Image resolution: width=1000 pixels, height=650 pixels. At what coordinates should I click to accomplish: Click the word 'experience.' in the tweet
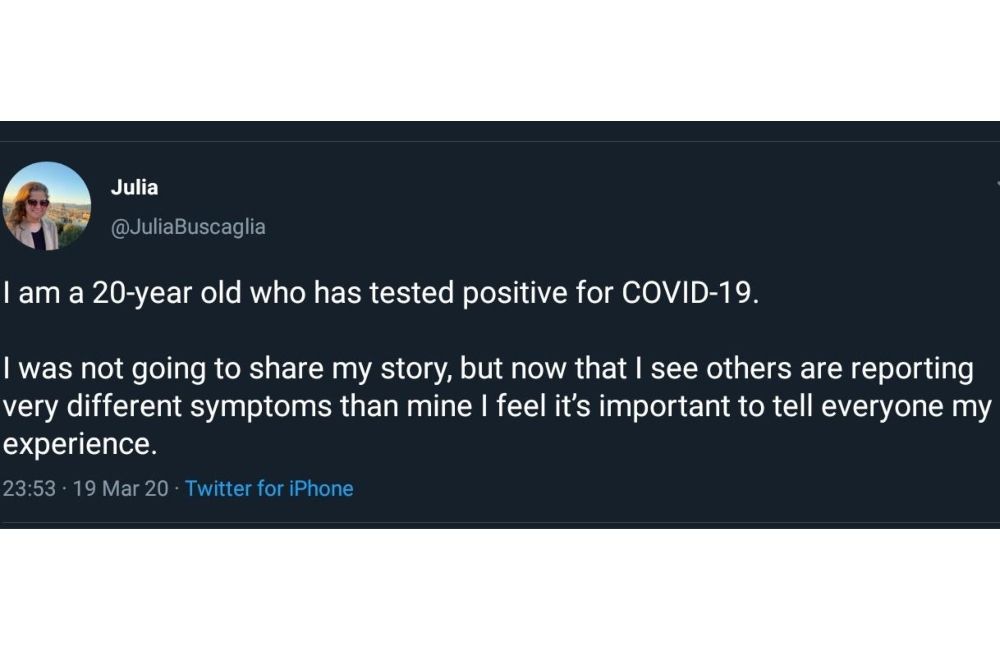tap(80, 445)
